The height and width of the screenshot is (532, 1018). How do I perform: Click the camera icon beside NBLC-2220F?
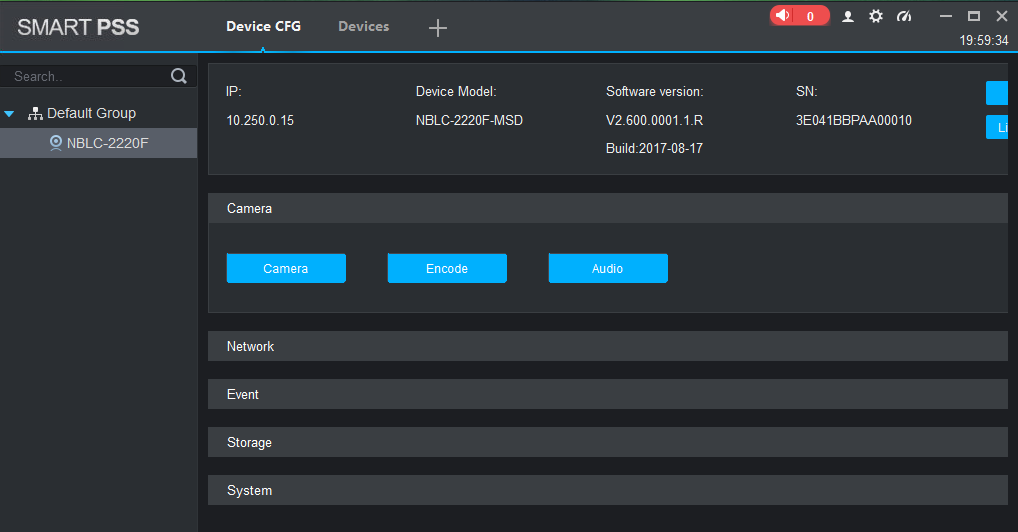[x=56, y=143]
